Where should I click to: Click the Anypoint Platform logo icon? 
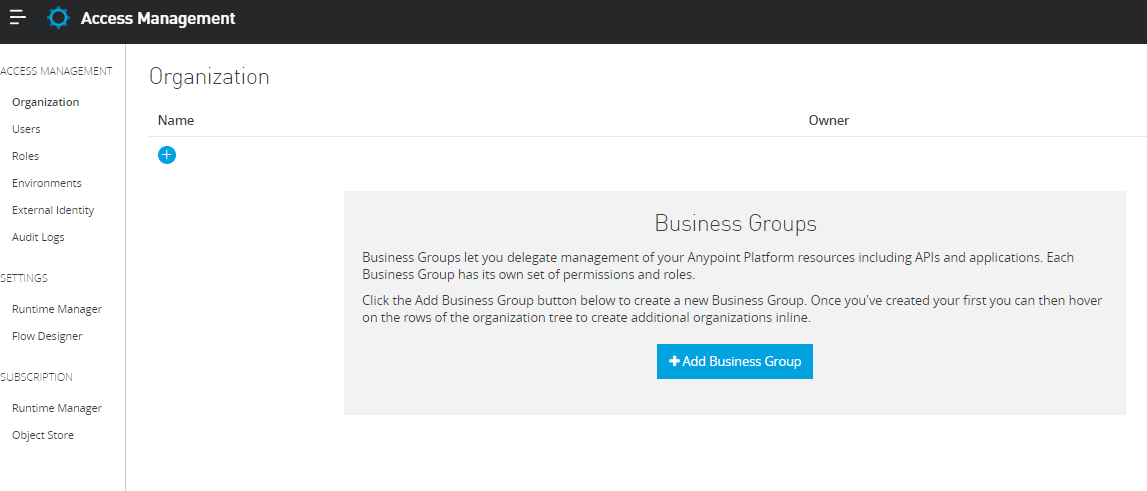point(59,18)
